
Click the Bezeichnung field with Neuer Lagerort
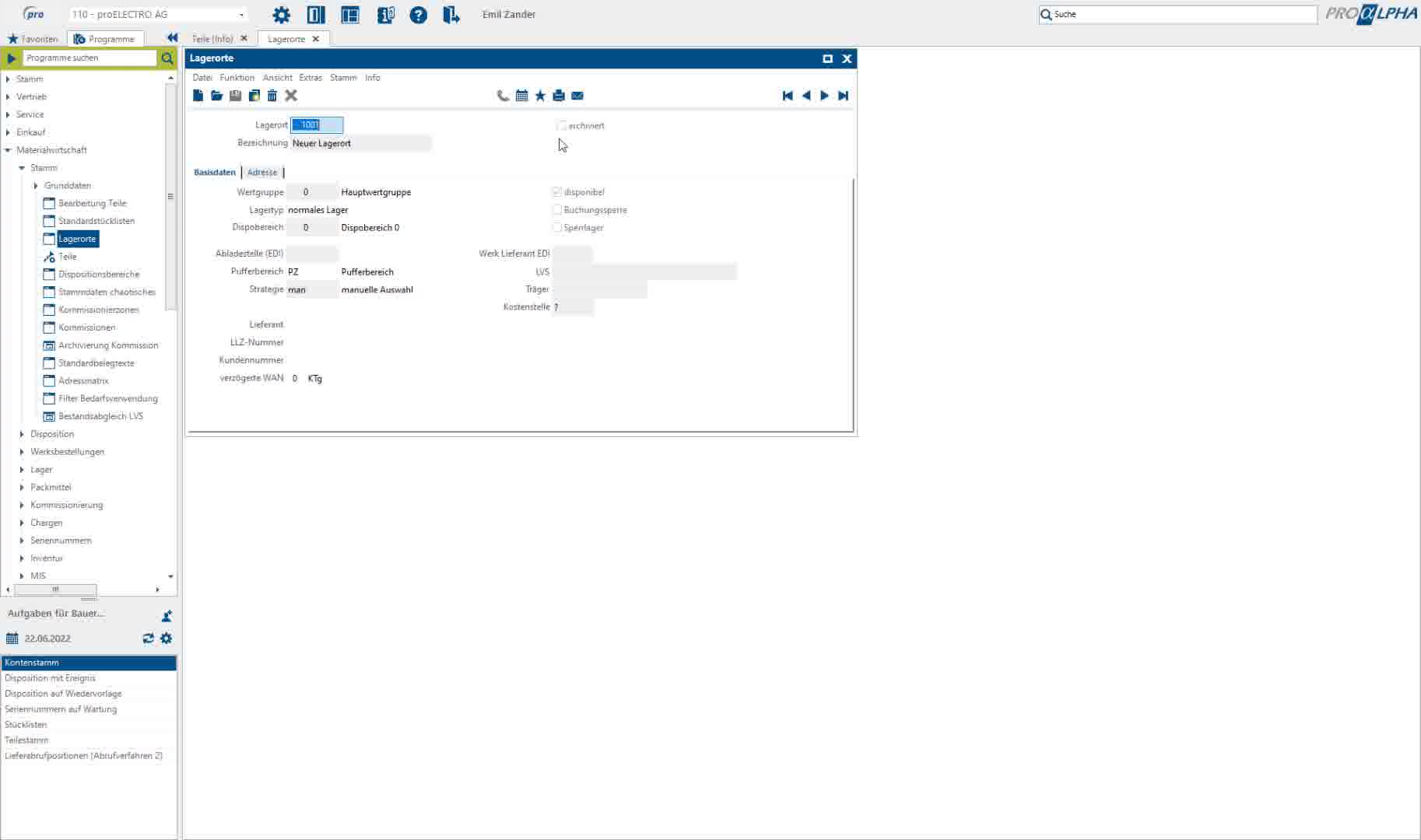360,144
